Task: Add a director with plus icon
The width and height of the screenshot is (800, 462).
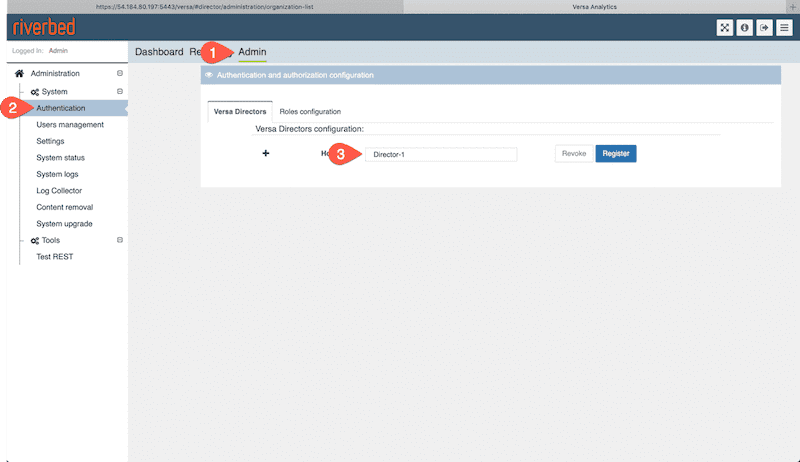Action: [266, 153]
